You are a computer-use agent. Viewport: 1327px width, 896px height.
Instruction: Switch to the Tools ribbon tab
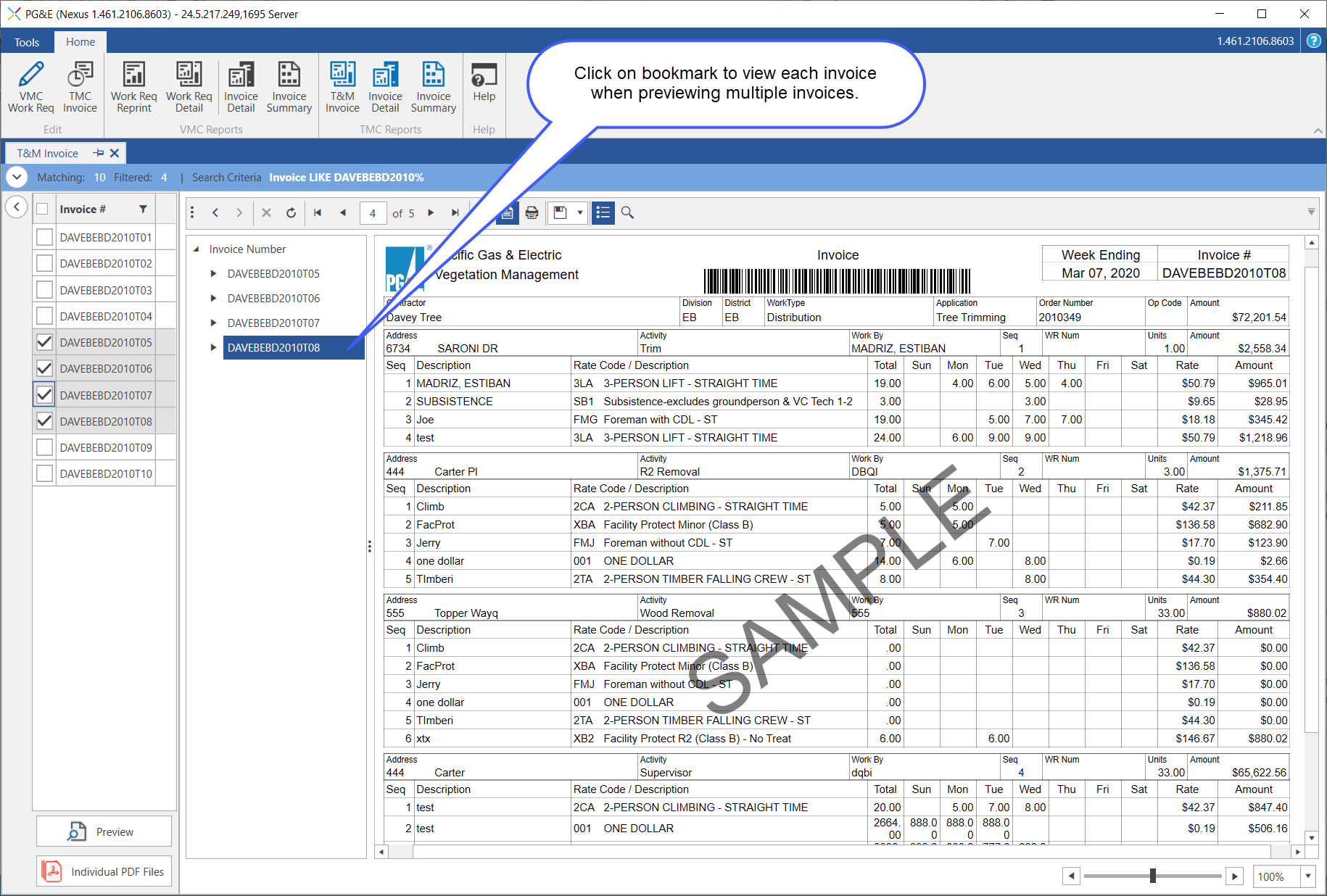tap(27, 42)
